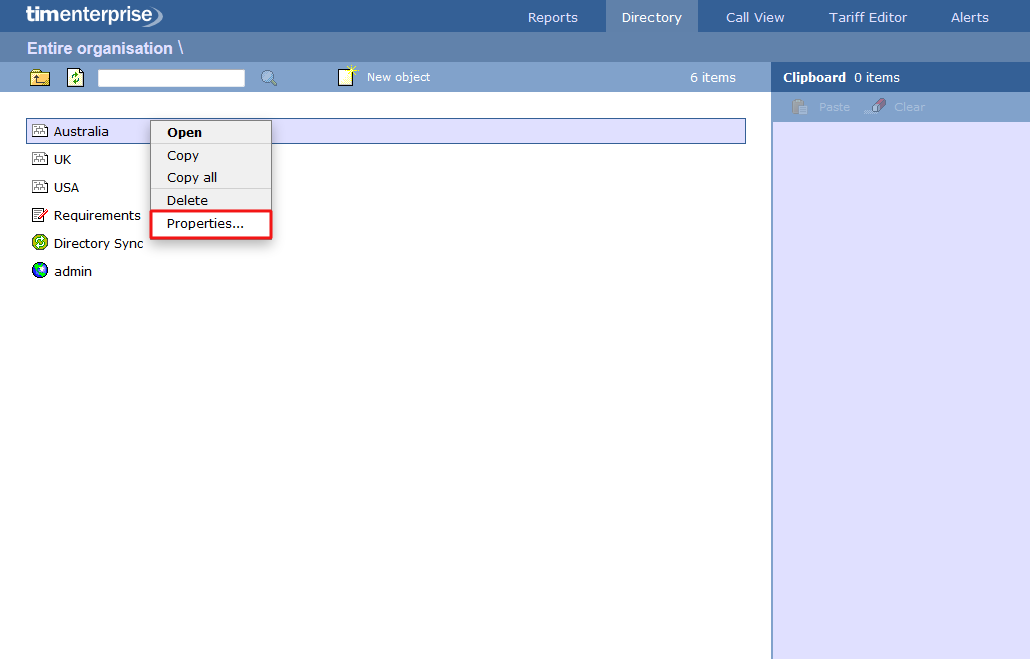Choose Open in the context menu
The width and height of the screenshot is (1030, 659).
tap(185, 132)
